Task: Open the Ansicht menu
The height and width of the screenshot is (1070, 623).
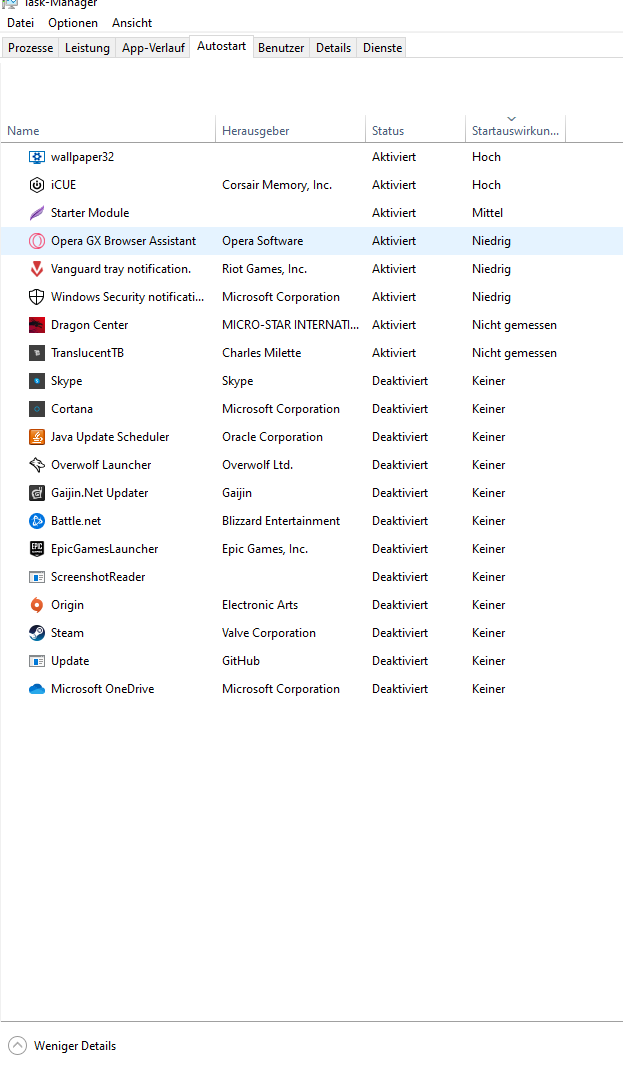Action: click(132, 23)
